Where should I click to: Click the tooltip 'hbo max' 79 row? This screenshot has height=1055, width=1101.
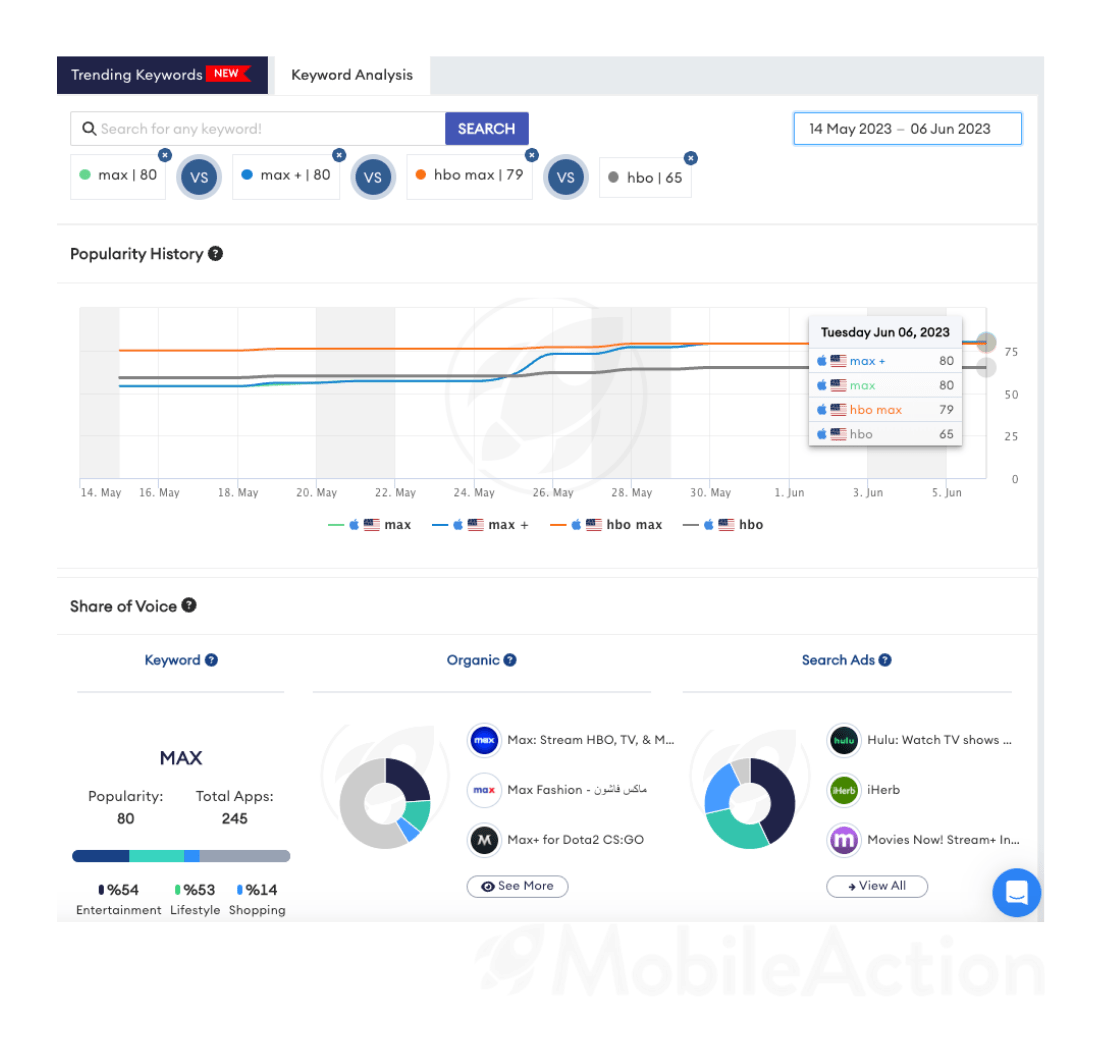885,409
